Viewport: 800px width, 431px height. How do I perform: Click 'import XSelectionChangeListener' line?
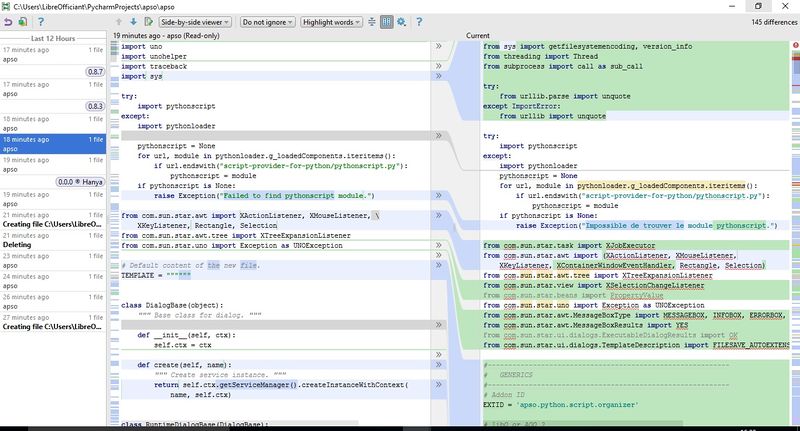point(593,285)
